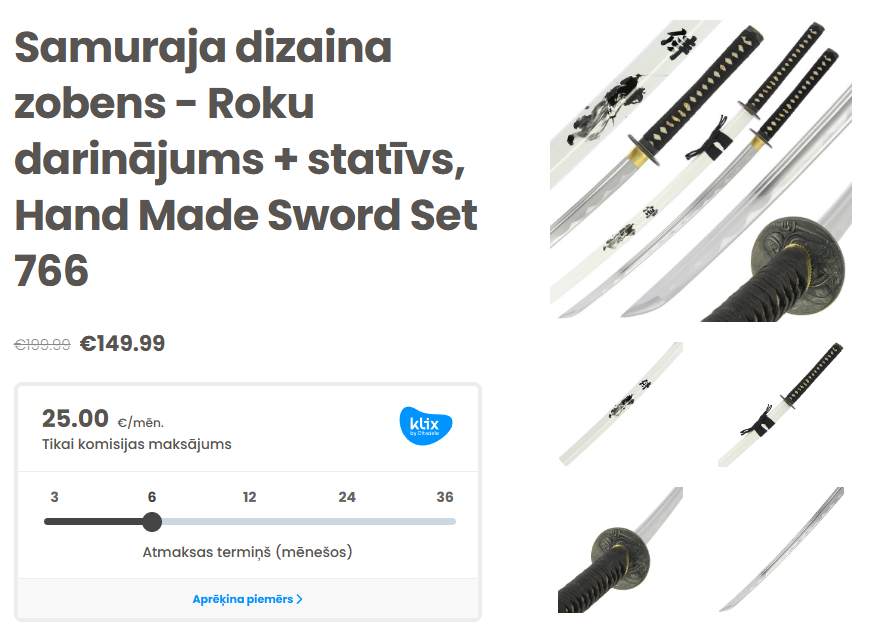Select the 36 month repayment term

(x=445, y=497)
